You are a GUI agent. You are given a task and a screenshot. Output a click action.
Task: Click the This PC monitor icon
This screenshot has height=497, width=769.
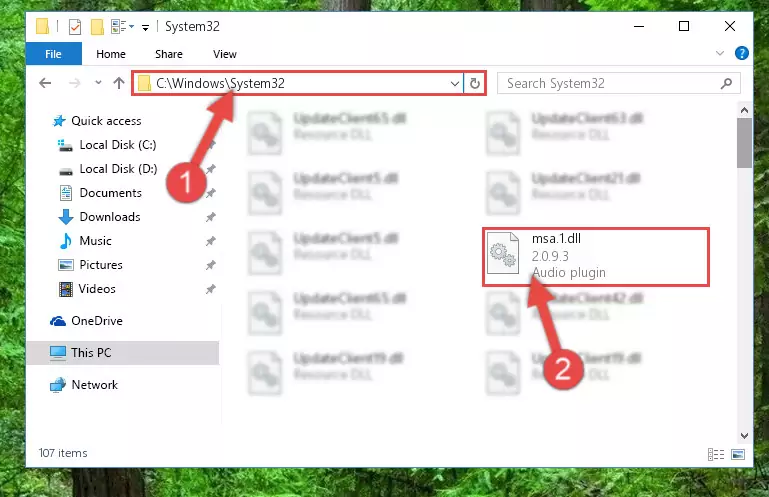pos(58,353)
